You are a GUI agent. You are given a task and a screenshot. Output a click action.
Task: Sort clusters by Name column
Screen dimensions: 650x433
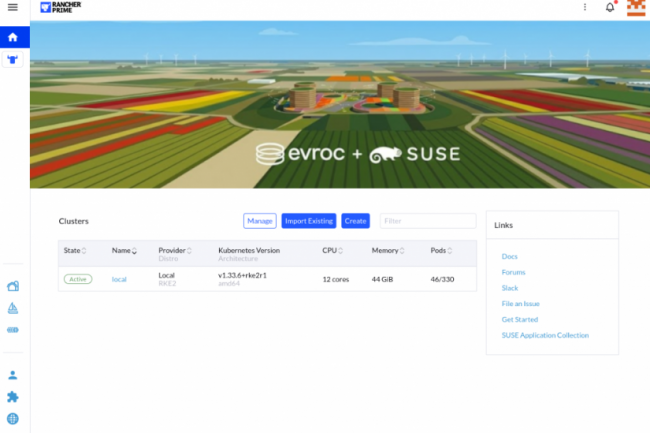pos(125,250)
